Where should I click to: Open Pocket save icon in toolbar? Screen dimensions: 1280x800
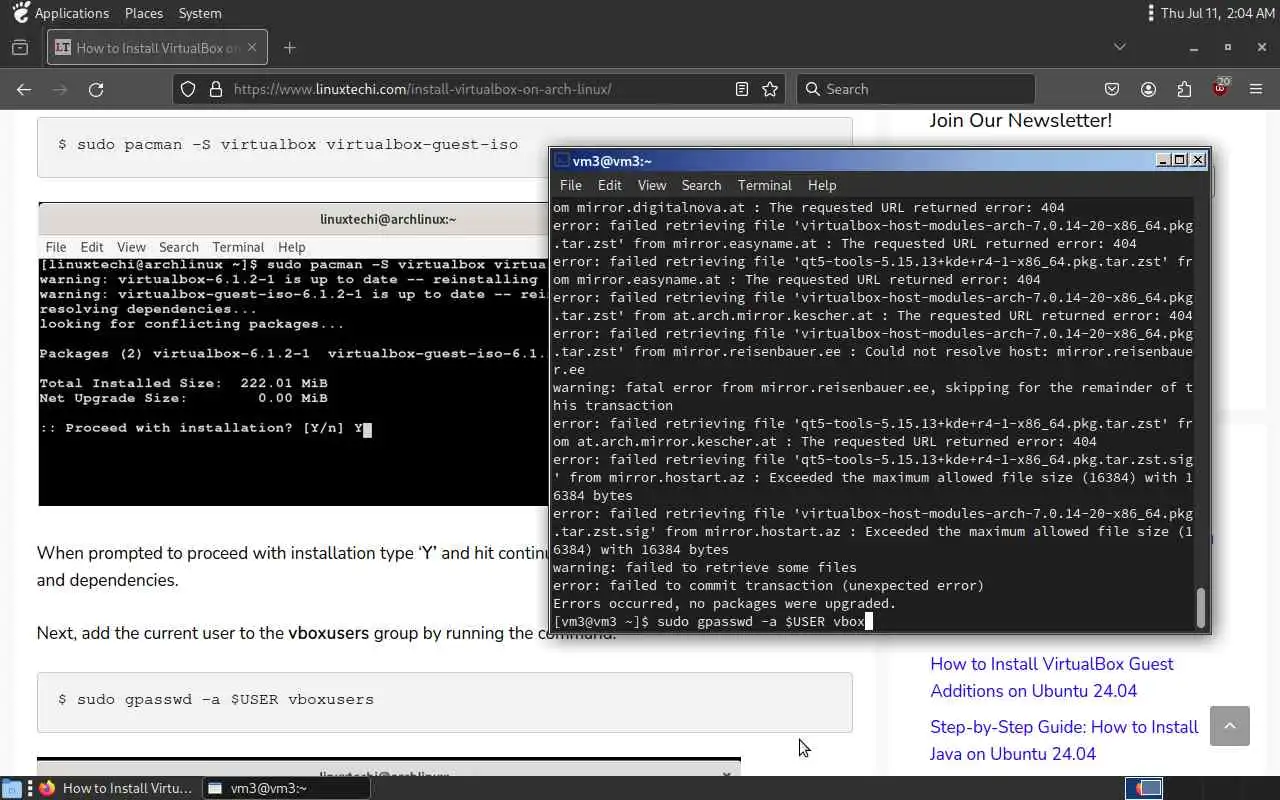(1112, 89)
